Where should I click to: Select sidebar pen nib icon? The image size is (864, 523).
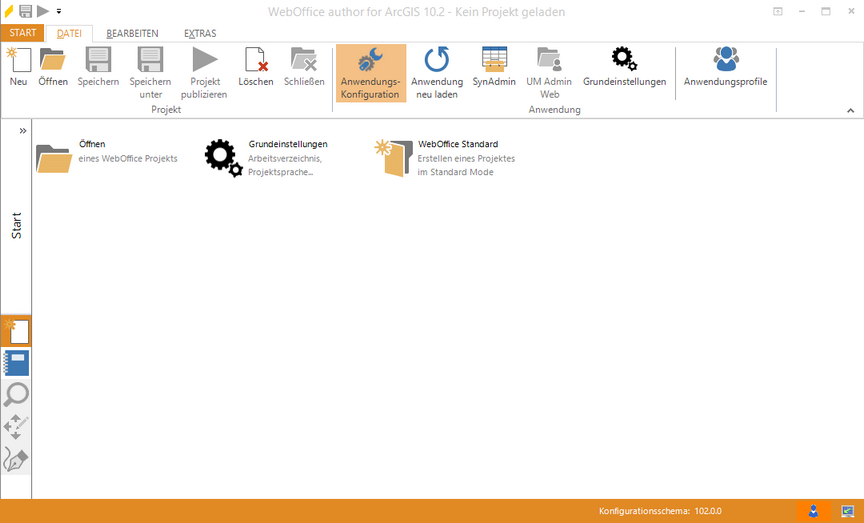click(x=16, y=459)
